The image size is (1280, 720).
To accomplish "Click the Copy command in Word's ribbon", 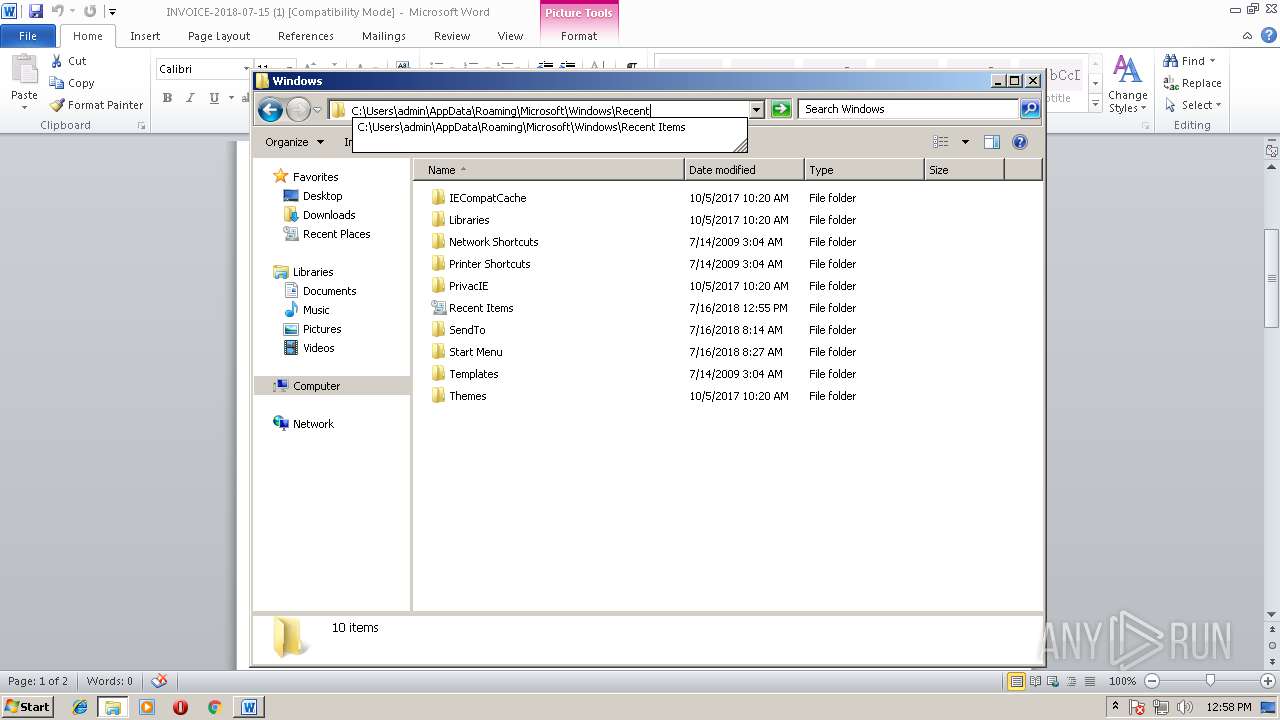I will (x=72, y=83).
